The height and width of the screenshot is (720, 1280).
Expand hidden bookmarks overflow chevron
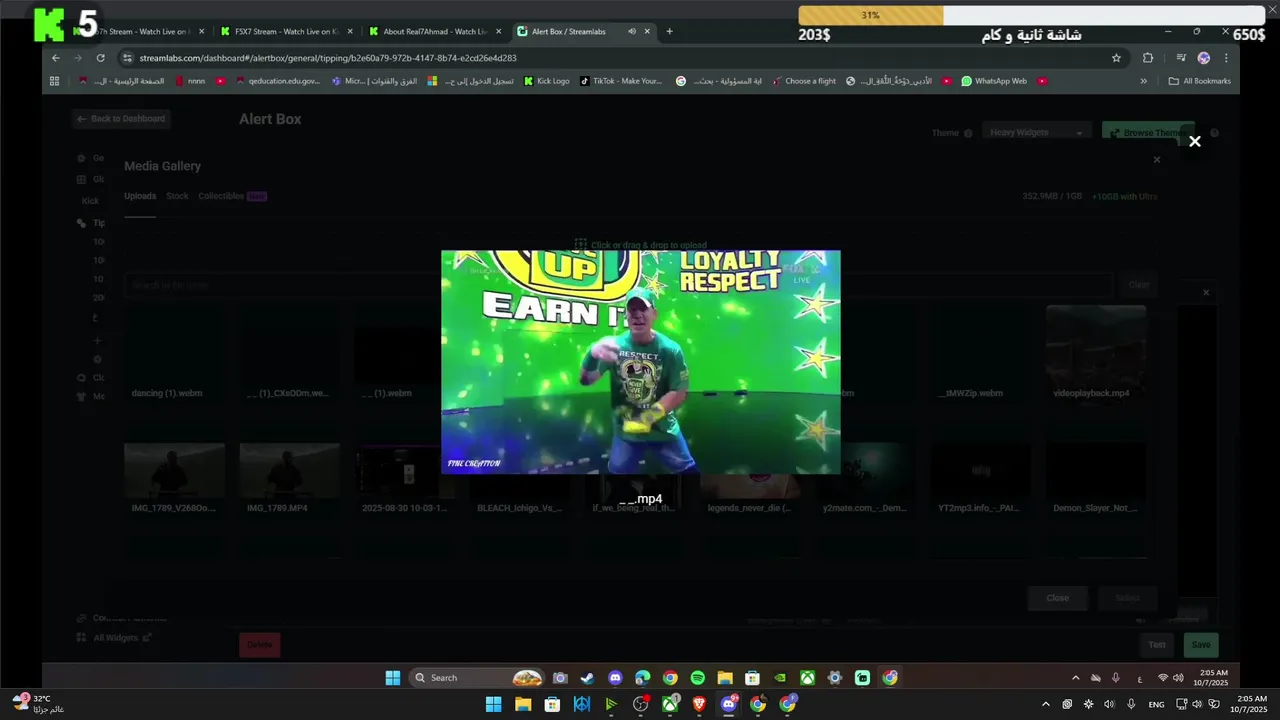1143,81
